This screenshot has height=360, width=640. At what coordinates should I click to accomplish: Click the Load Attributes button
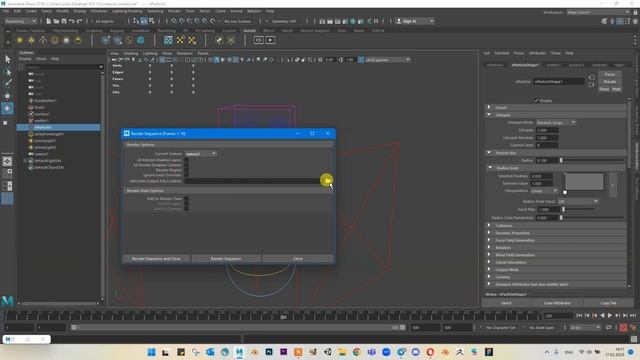click(557, 303)
